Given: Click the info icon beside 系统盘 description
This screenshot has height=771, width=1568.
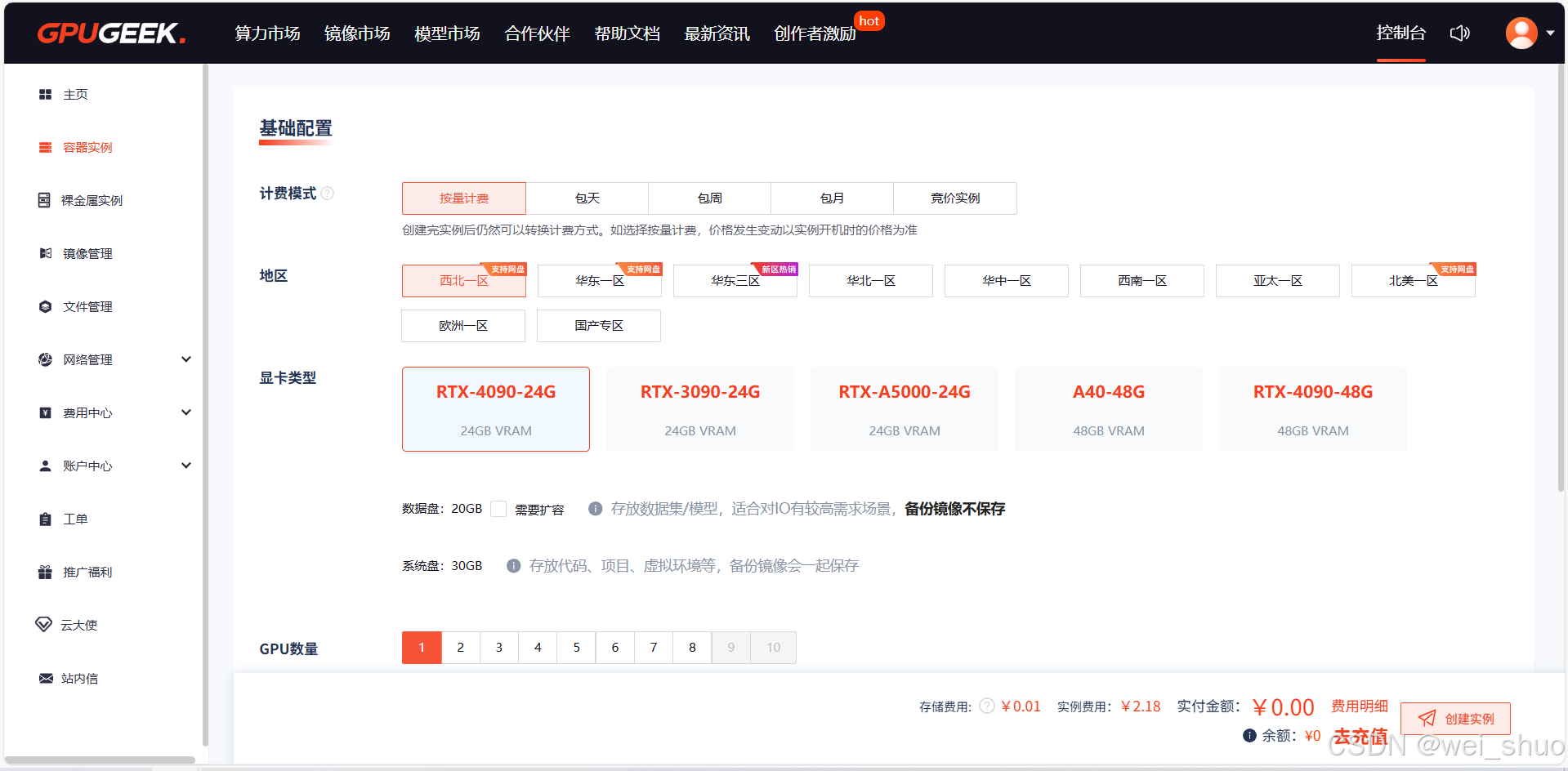Looking at the screenshot, I should (x=514, y=566).
